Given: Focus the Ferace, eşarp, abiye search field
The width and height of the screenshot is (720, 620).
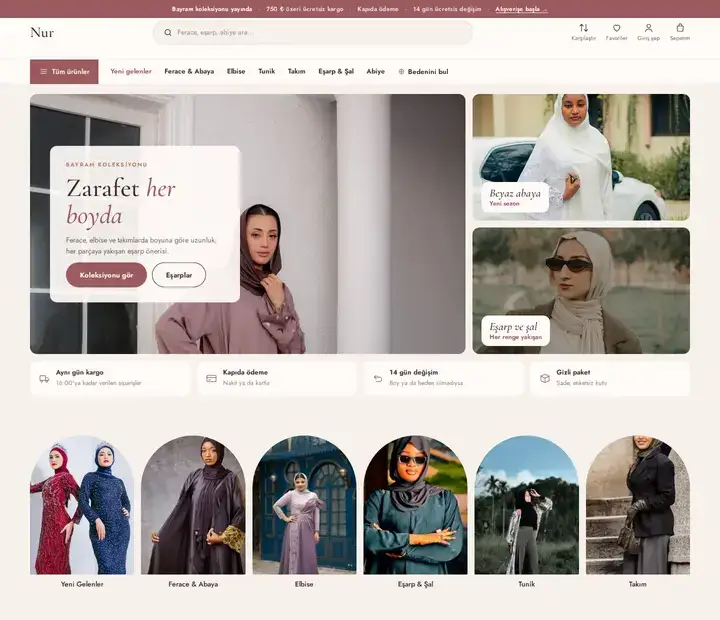Looking at the screenshot, I should (x=313, y=33).
